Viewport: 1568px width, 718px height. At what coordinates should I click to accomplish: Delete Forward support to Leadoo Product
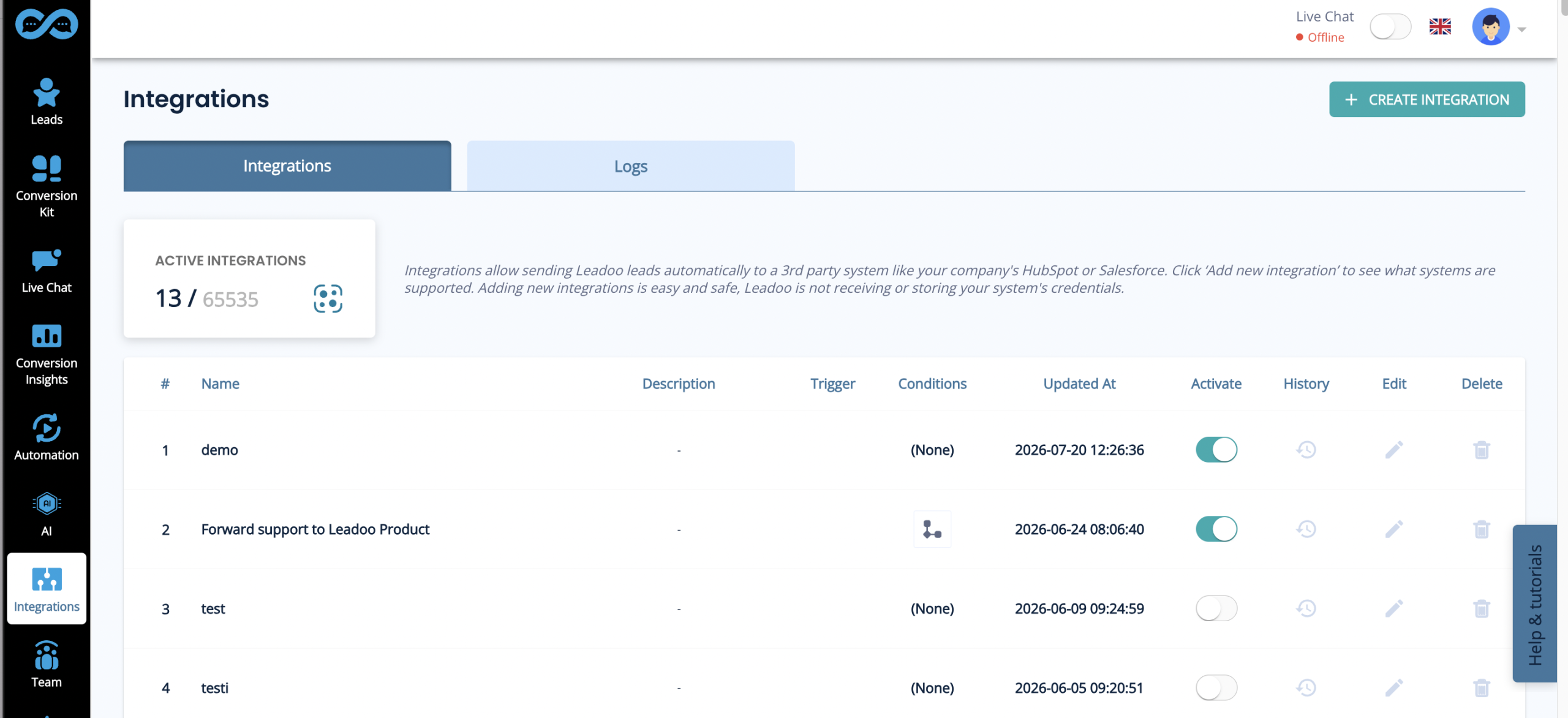point(1482,529)
